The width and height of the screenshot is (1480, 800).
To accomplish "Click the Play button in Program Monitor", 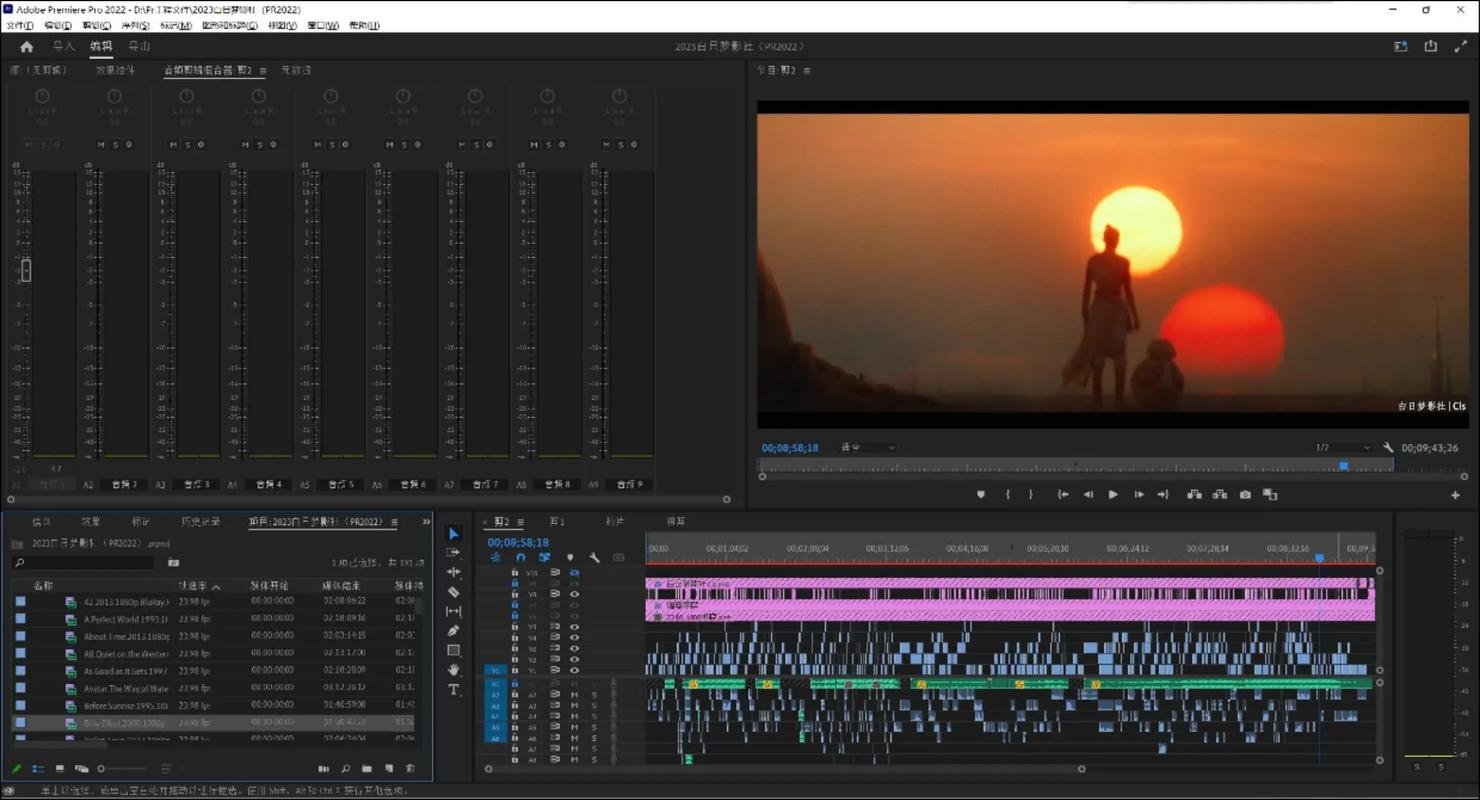I will pos(1113,495).
